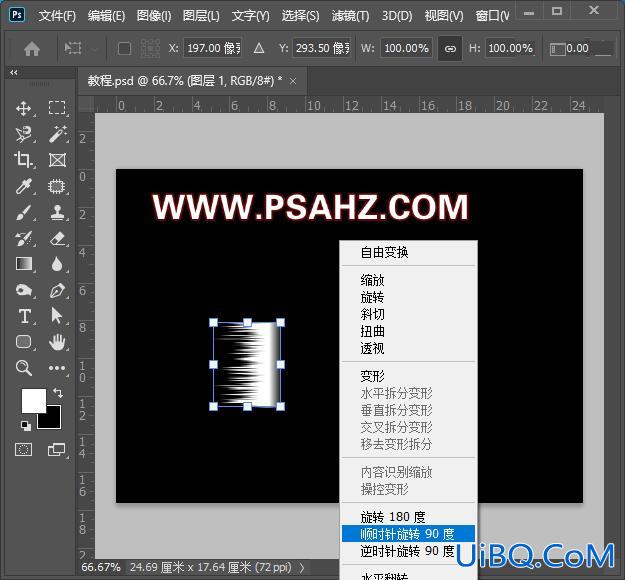
Task: Select the Dodge/Sponge tool
Action: tap(24, 290)
